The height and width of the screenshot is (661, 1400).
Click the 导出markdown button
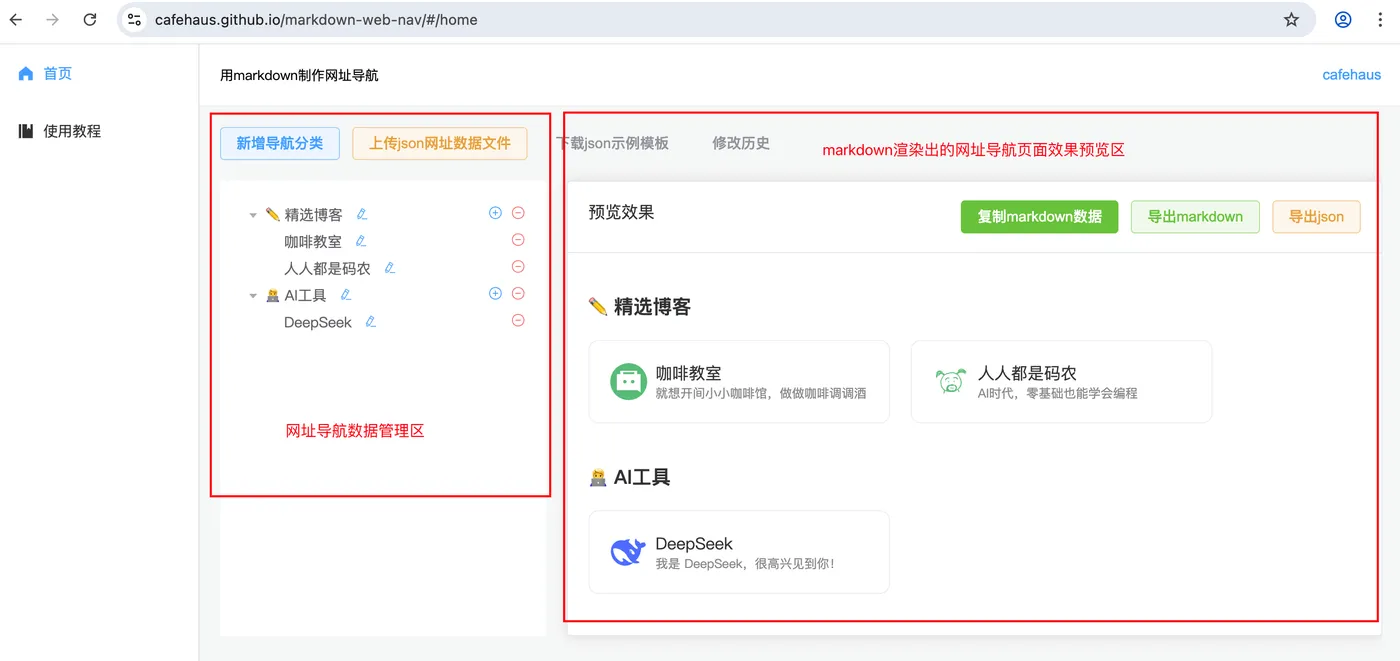click(1195, 217)
